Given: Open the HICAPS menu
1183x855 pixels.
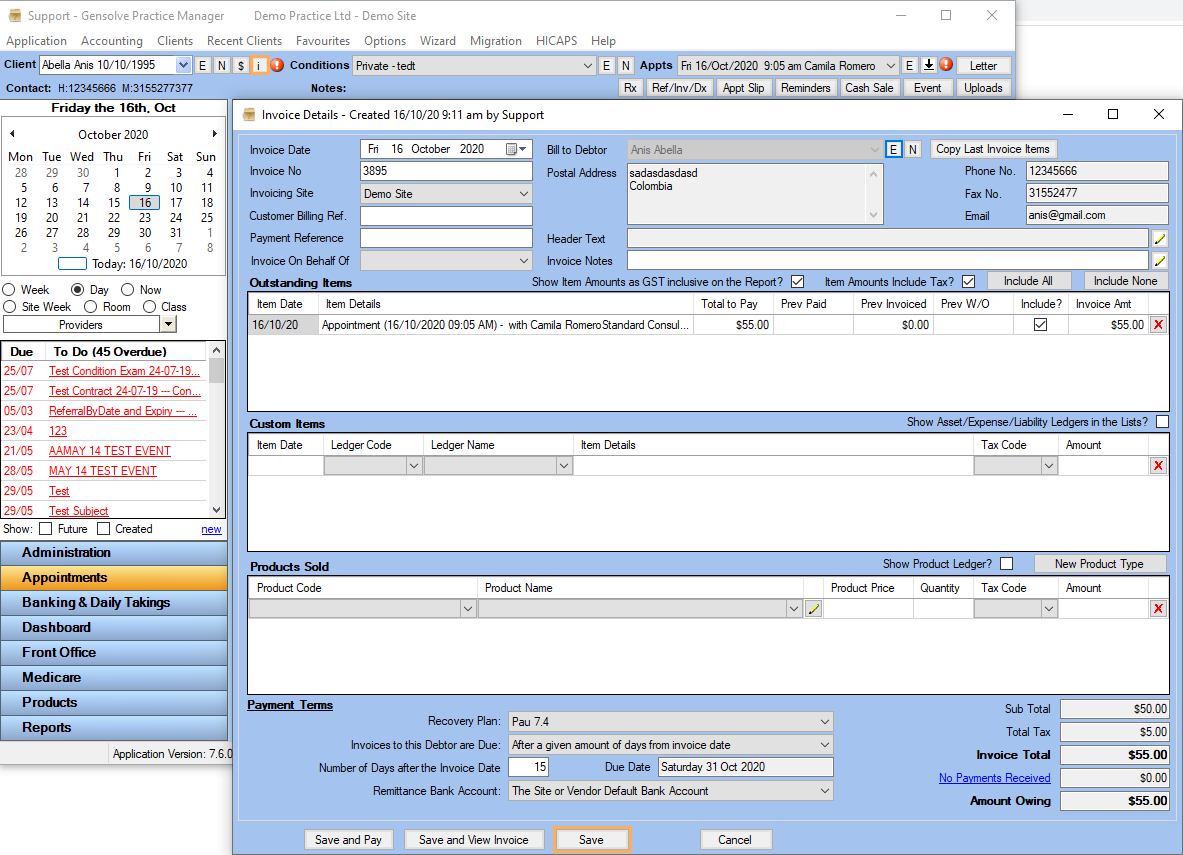Looking at the screenshot, I should click(556, 41).
